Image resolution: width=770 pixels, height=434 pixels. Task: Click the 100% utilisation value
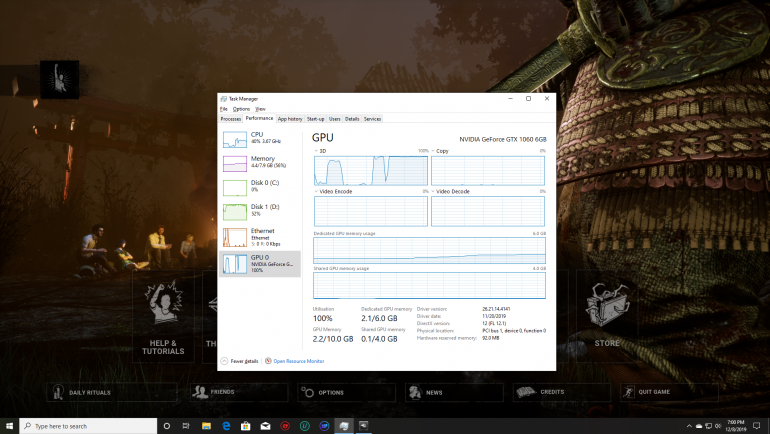coord(323,318)
